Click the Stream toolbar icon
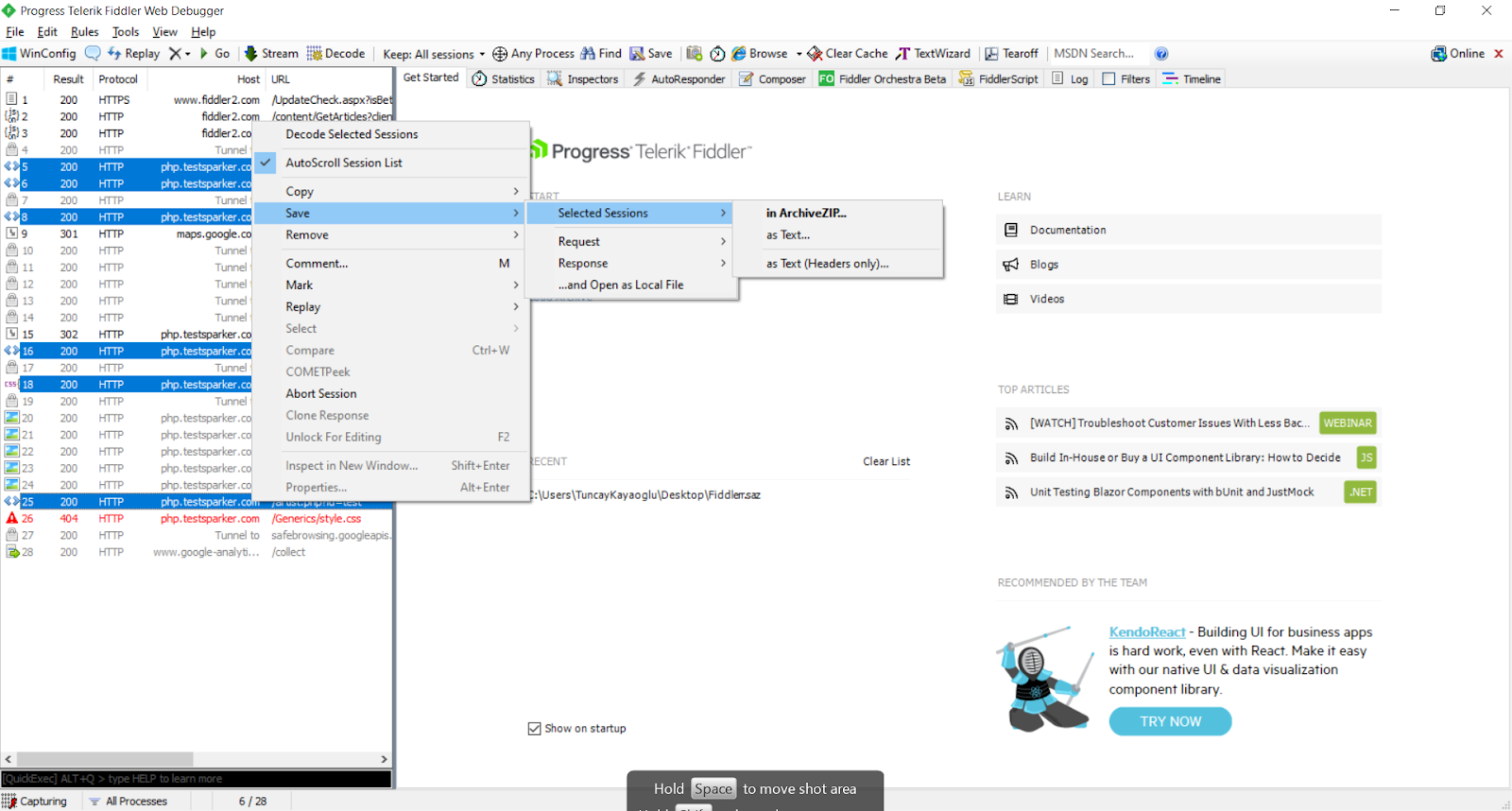 251,54
